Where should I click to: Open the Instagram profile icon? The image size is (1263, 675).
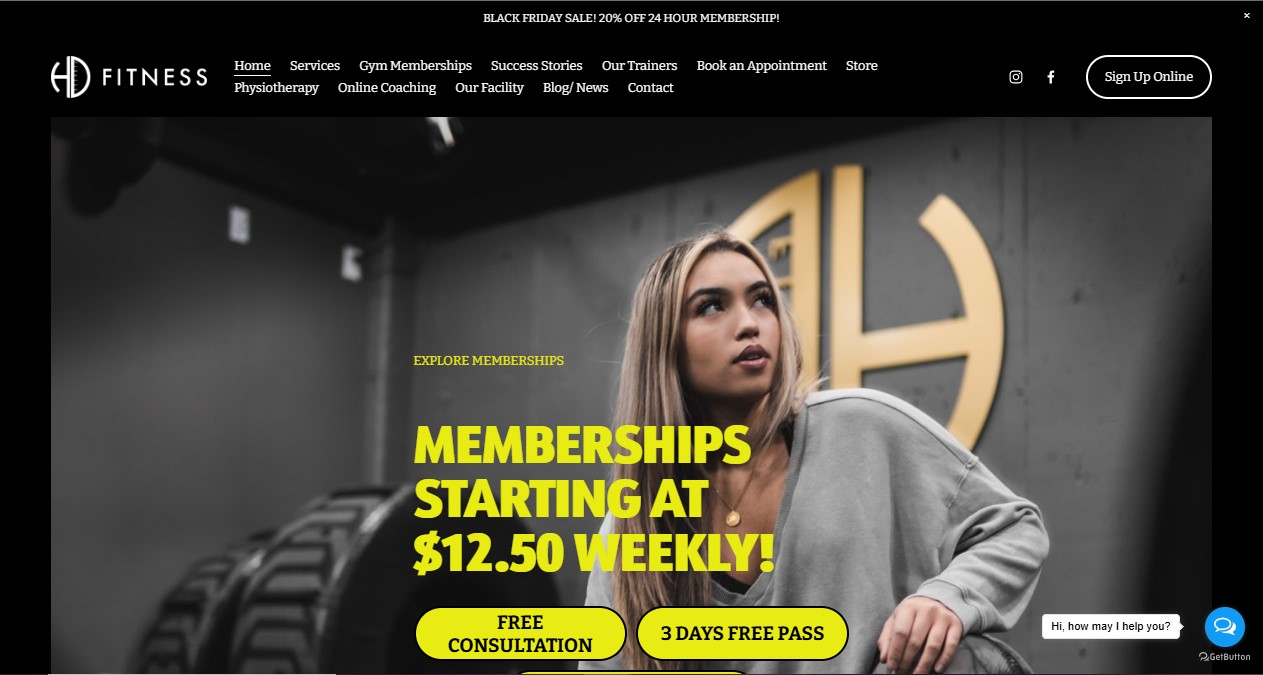(x=1016, y=77)
